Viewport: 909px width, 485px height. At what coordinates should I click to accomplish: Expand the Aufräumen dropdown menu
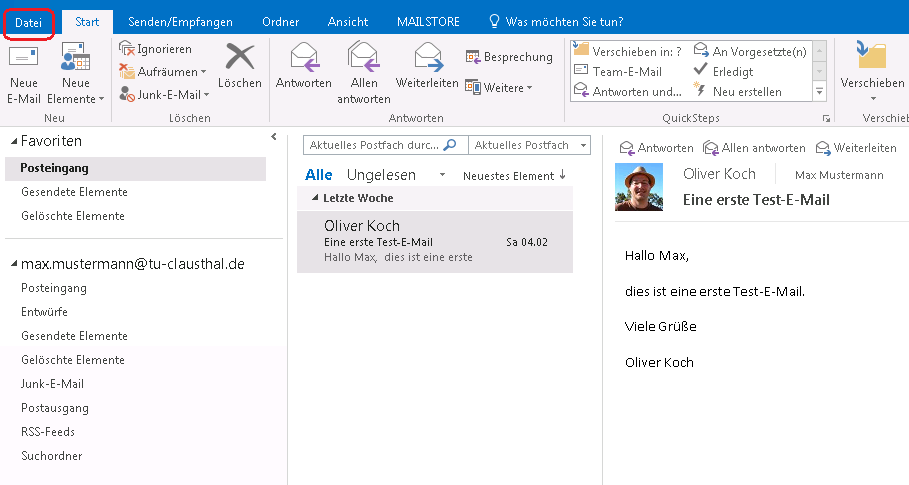coord(203,72)
